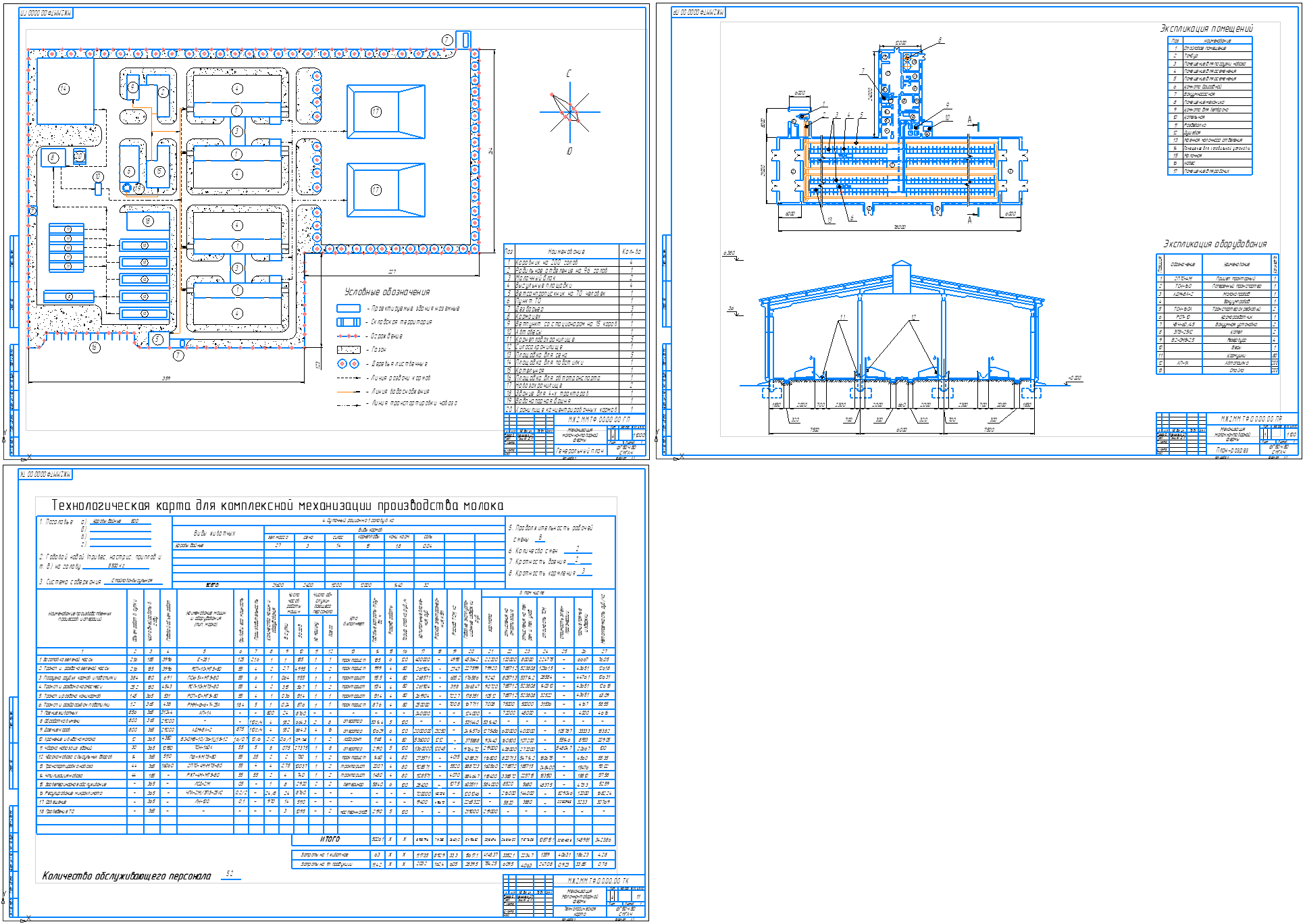This screenshot has width=1305, height=924.
Task: Select legend text 'Деревья лиственные'
Action: point(399,363)
